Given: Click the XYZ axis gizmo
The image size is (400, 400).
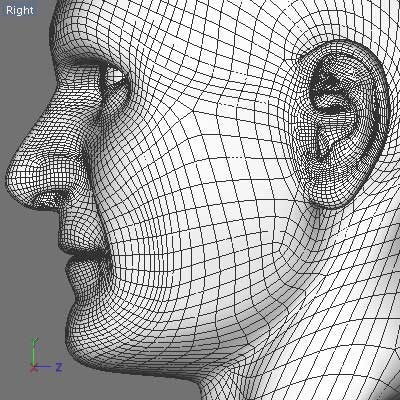Looking at the screenshot, I should tap(46, 356).
